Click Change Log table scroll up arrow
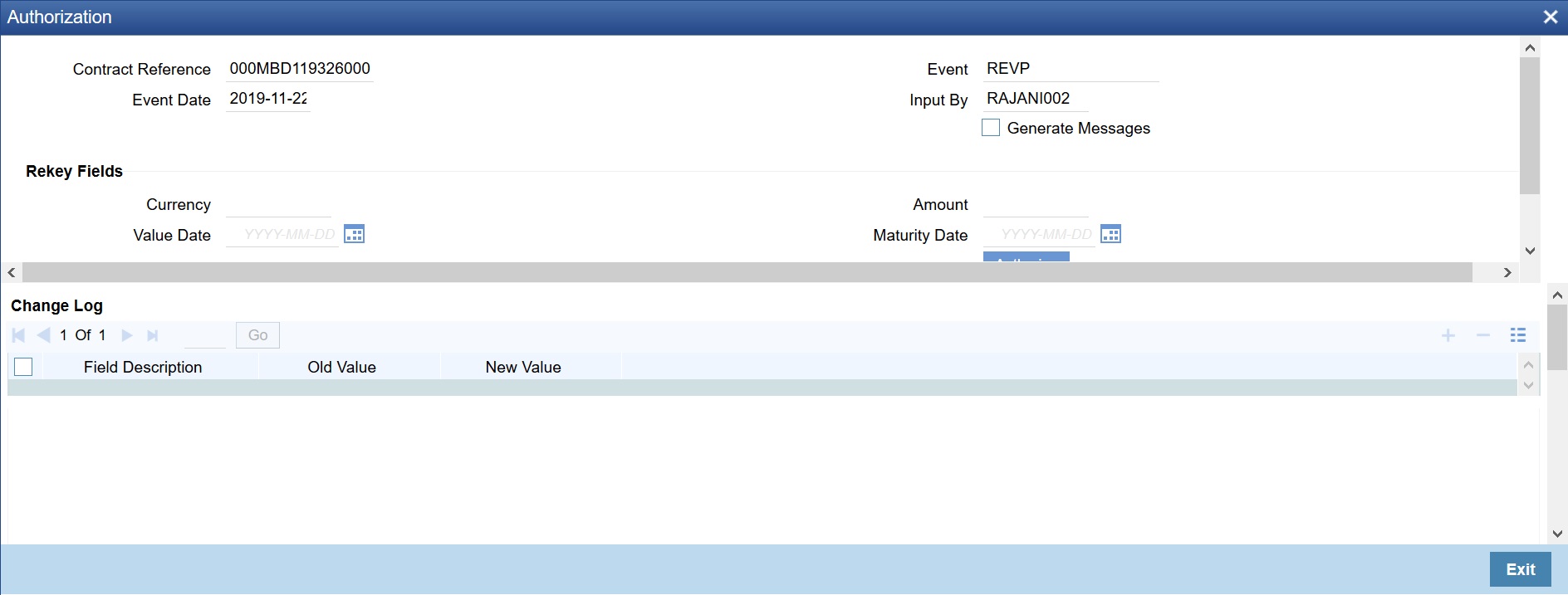The height and width of the screenshot is (595, 1568). (x=1528, y=365)
